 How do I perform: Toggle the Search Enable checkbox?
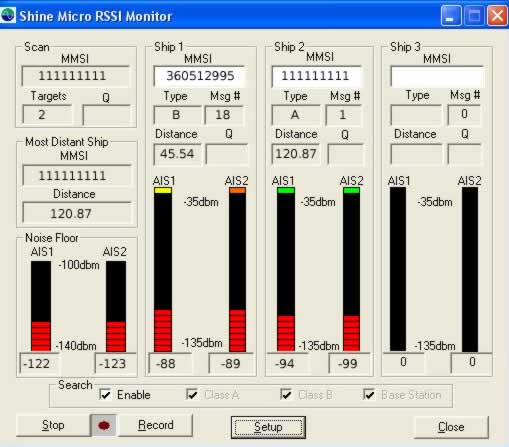pyautogui.click(x=105, y=395)
